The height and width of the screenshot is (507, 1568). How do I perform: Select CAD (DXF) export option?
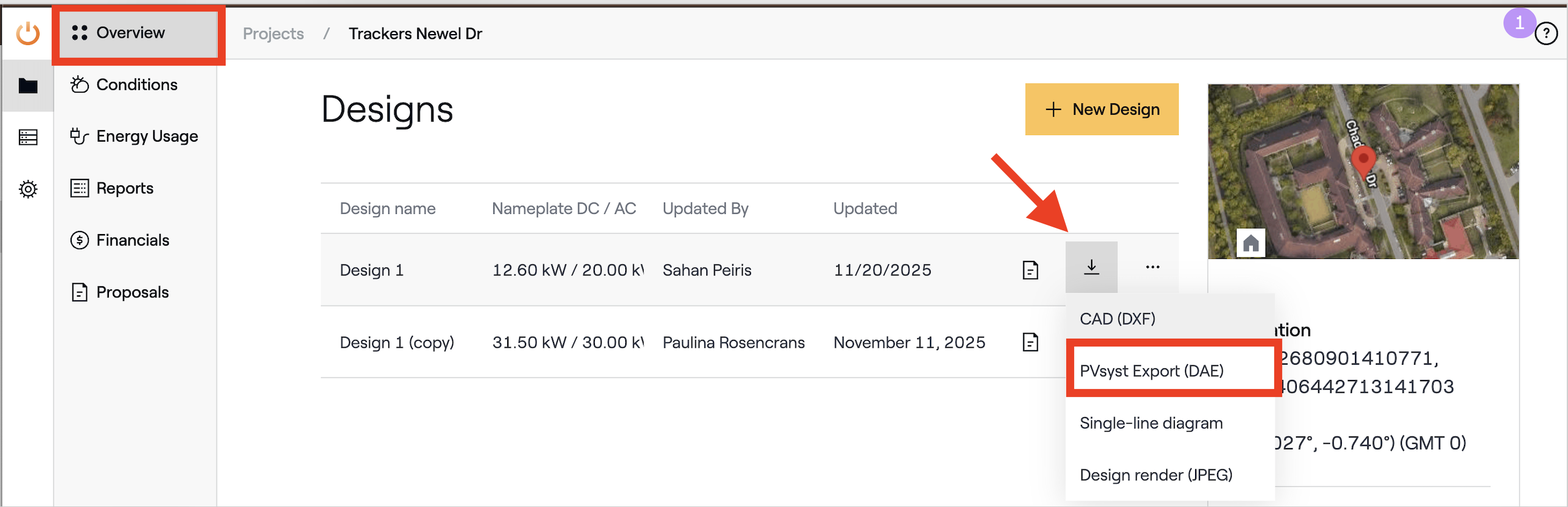(x=1117, y=319)
